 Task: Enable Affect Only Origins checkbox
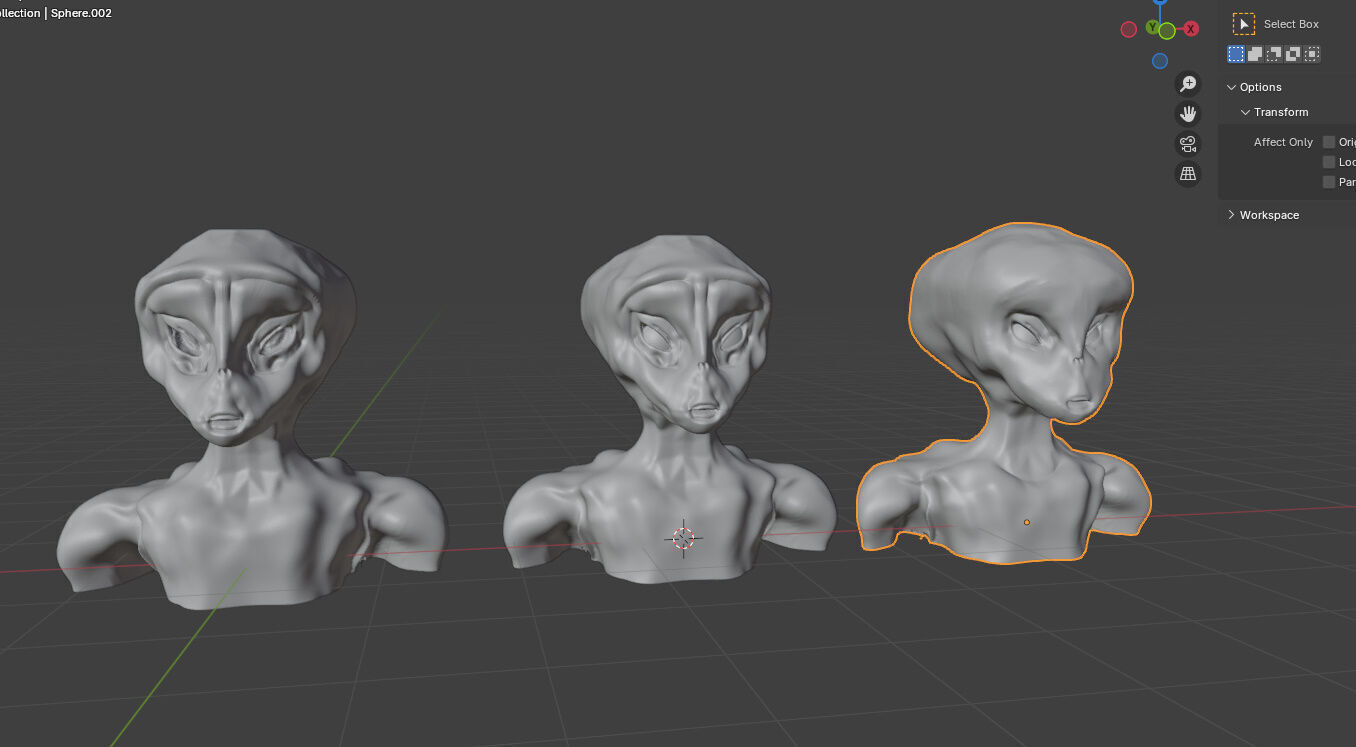tap(1329, 142)
